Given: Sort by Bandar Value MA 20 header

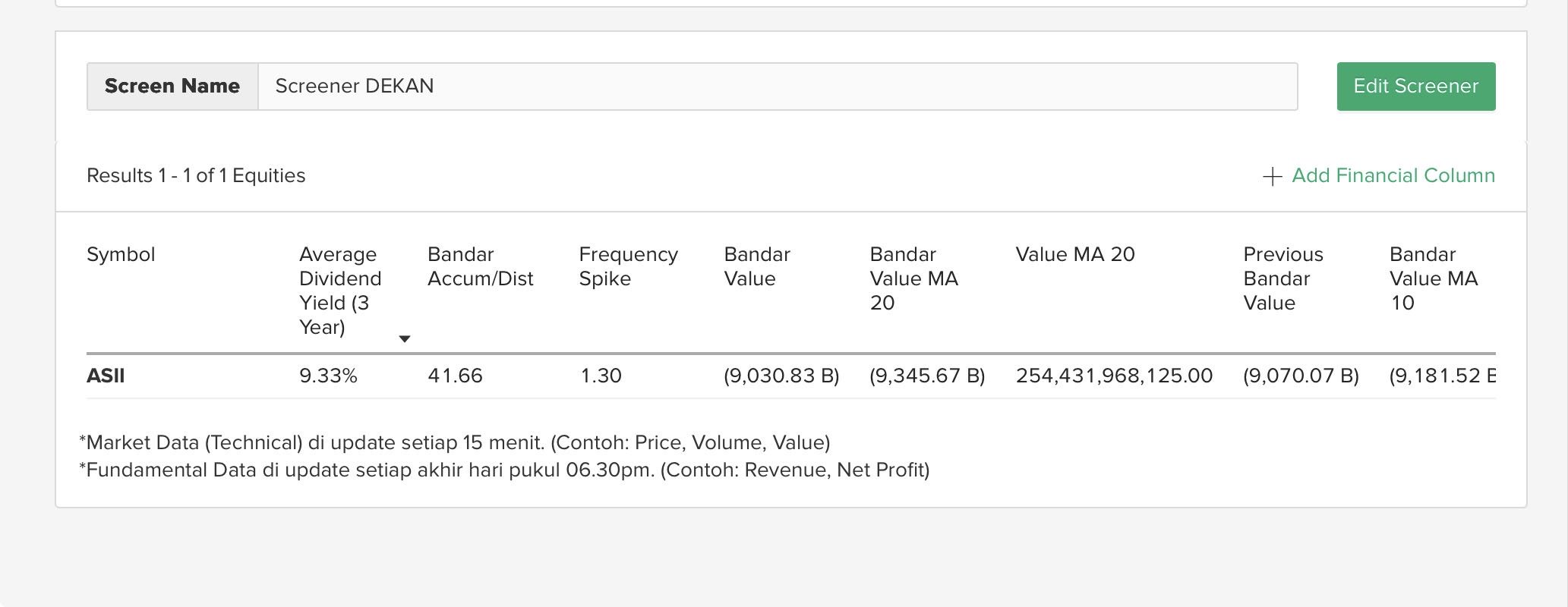Looking at the screenshot, I should [913, 278].
